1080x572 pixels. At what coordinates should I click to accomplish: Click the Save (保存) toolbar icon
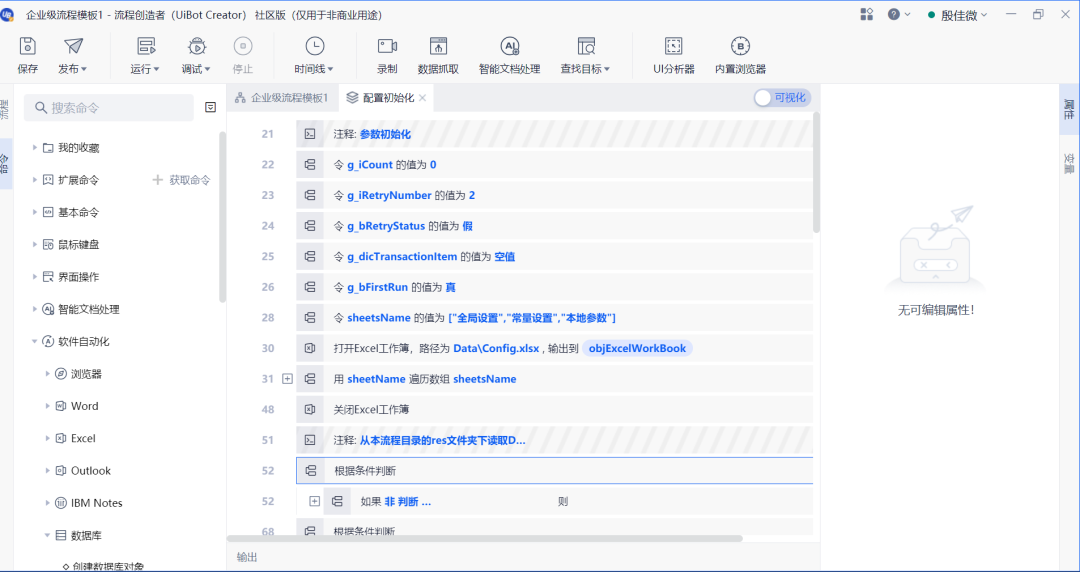tap(28, 46)
